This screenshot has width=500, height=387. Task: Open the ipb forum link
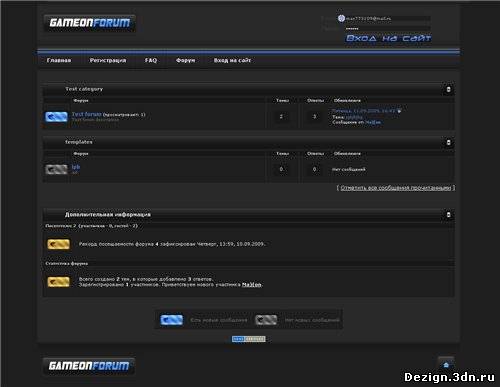(x=76, y=167)
